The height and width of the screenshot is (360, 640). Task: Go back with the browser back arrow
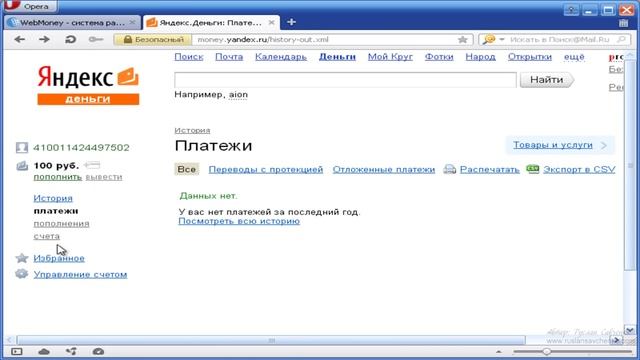(x=20, y=40)
